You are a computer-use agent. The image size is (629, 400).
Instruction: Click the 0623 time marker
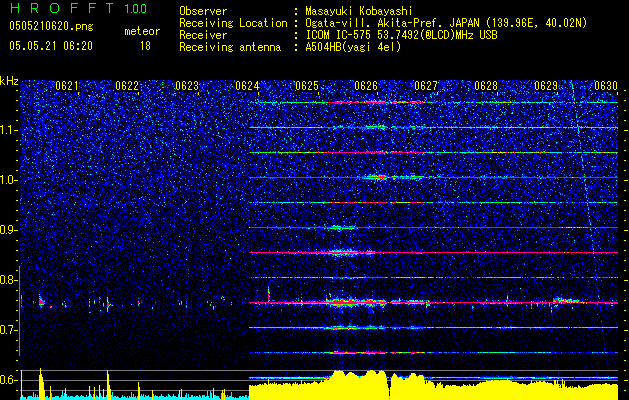tap(187, 86)
